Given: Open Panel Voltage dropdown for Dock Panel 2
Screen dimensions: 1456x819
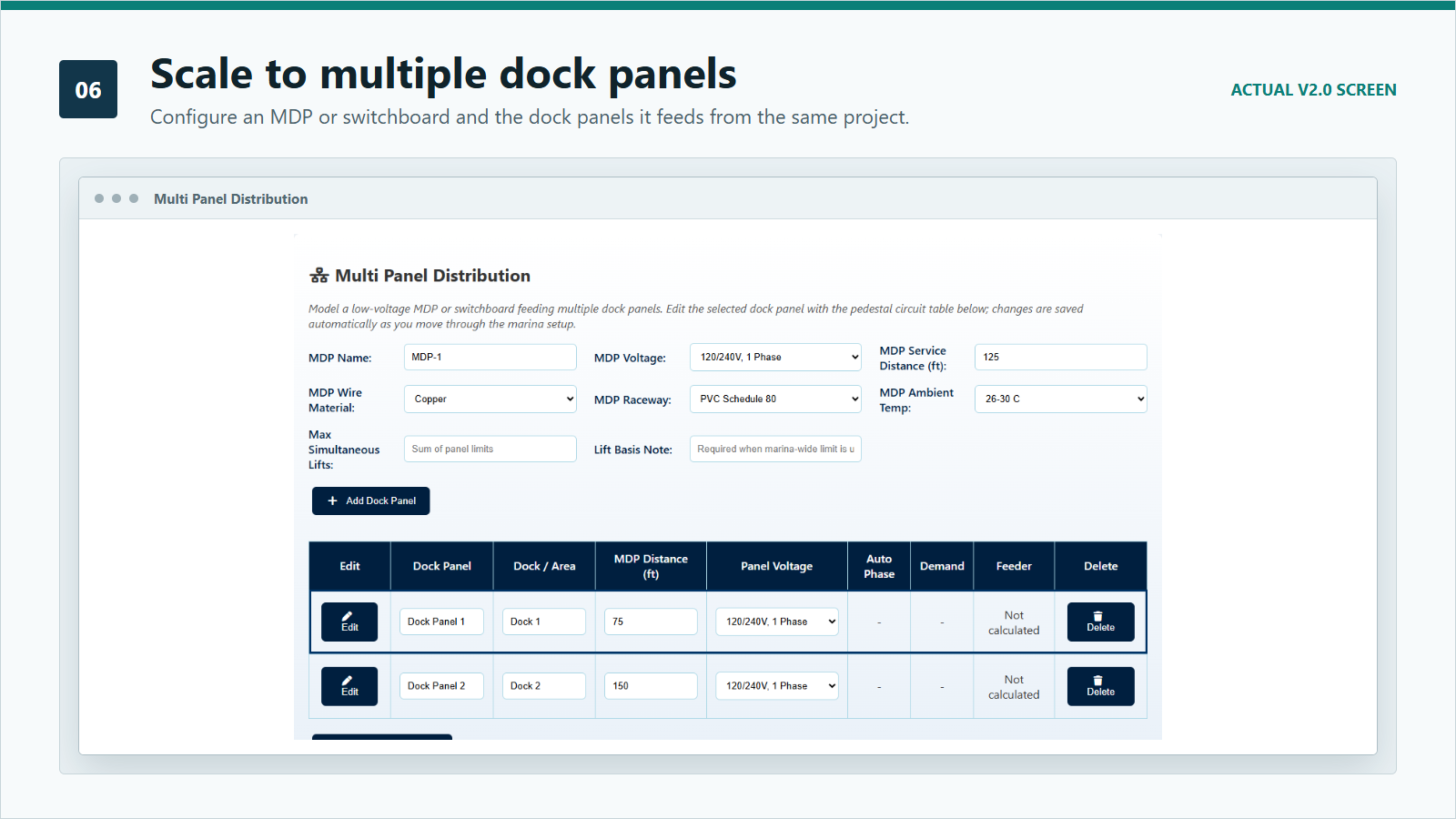Looking at the screenshot, I should 777,686.
